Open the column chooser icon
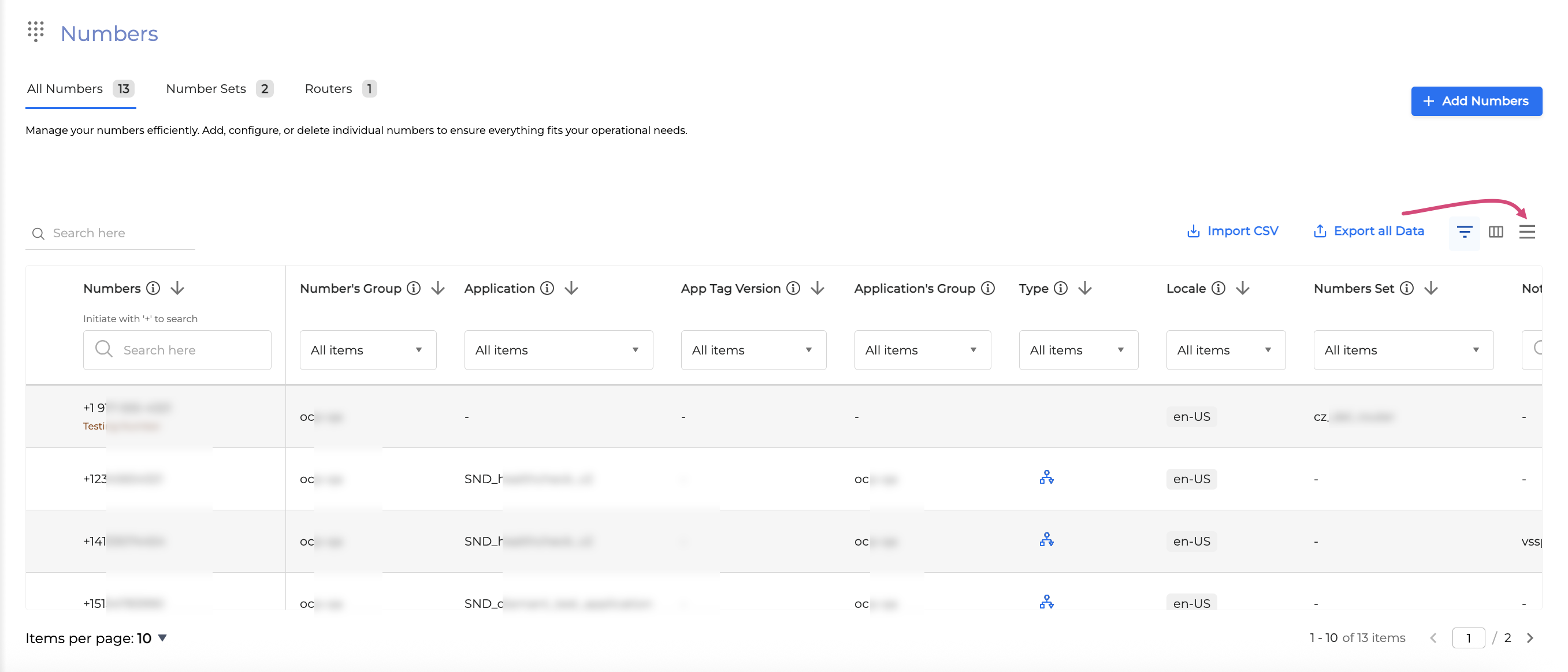 tap(1496, 232)
